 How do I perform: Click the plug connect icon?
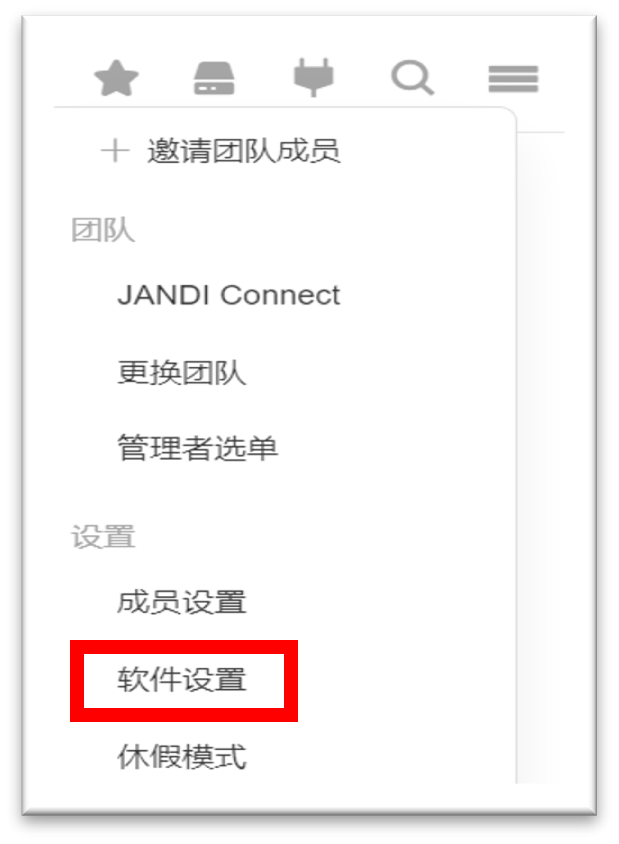tap(313, 77)
